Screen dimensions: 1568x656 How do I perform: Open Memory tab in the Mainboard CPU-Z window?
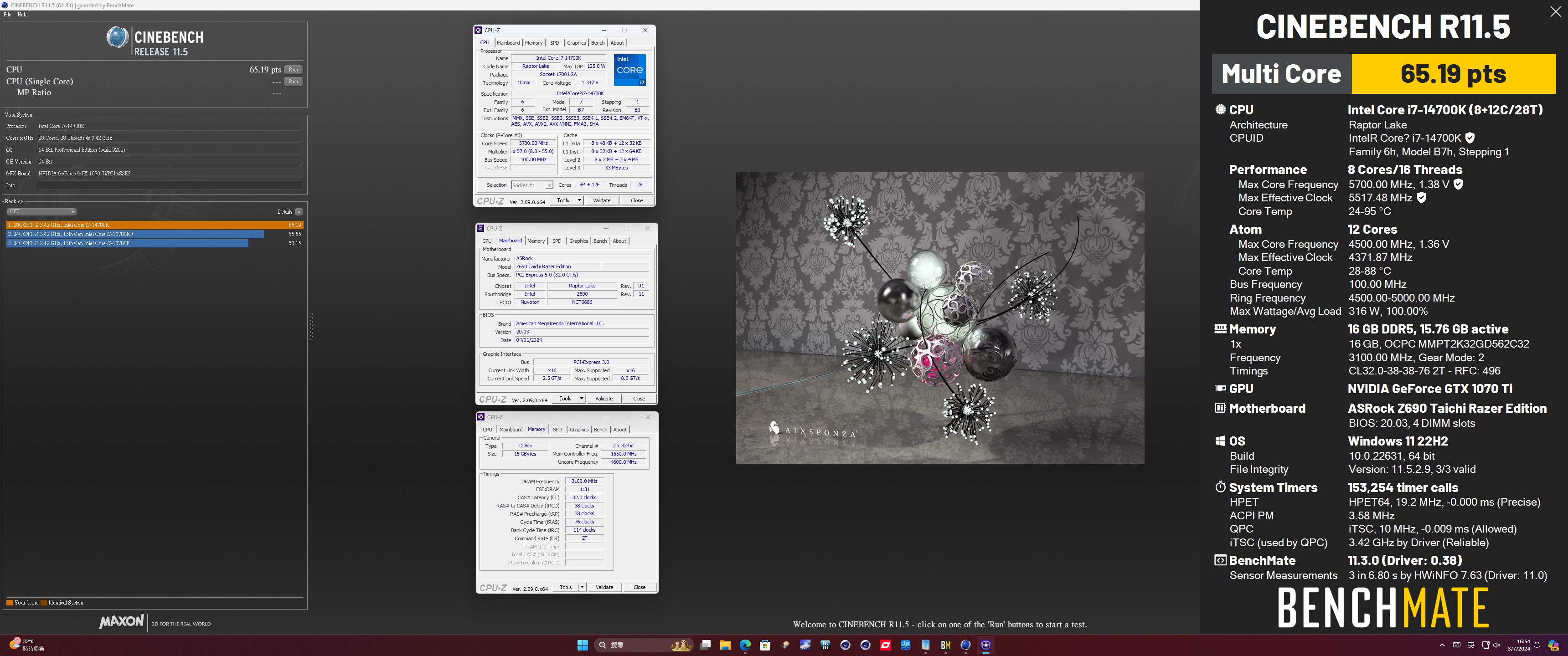tap(536, 241)
